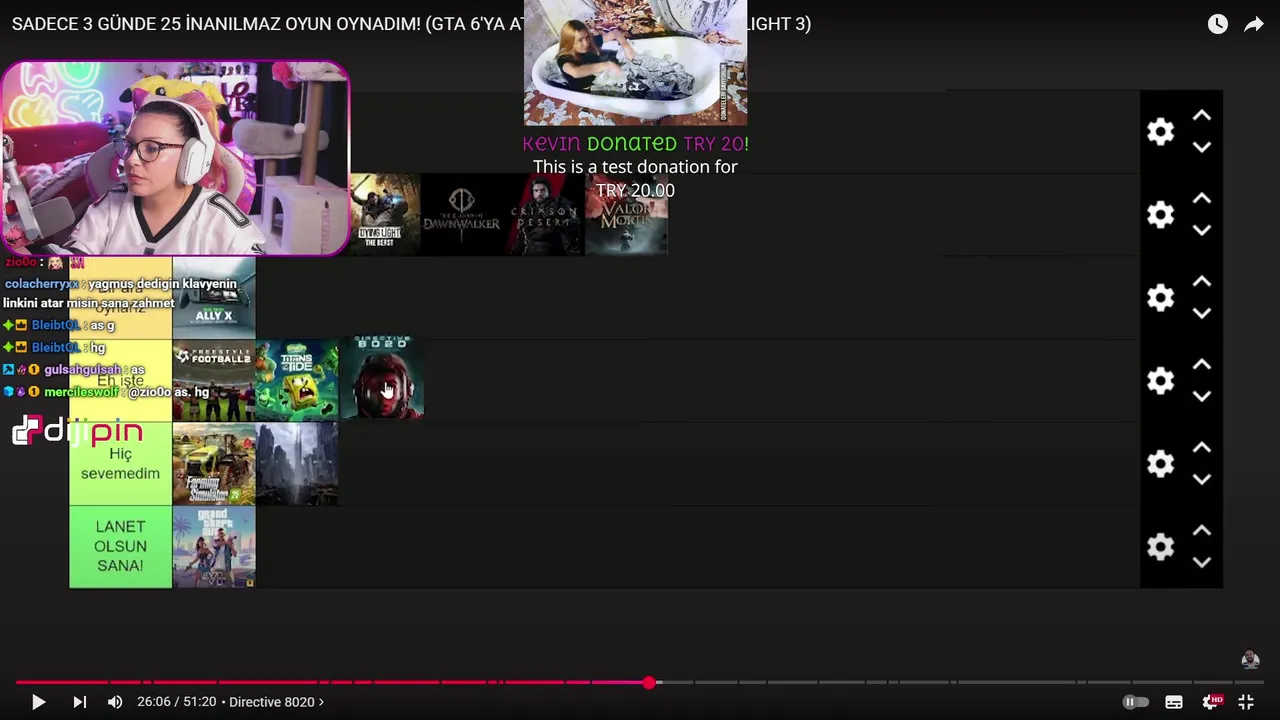Open the Directive 8020 chapter list
The image size is (1280, 720).
click(276, 702)
